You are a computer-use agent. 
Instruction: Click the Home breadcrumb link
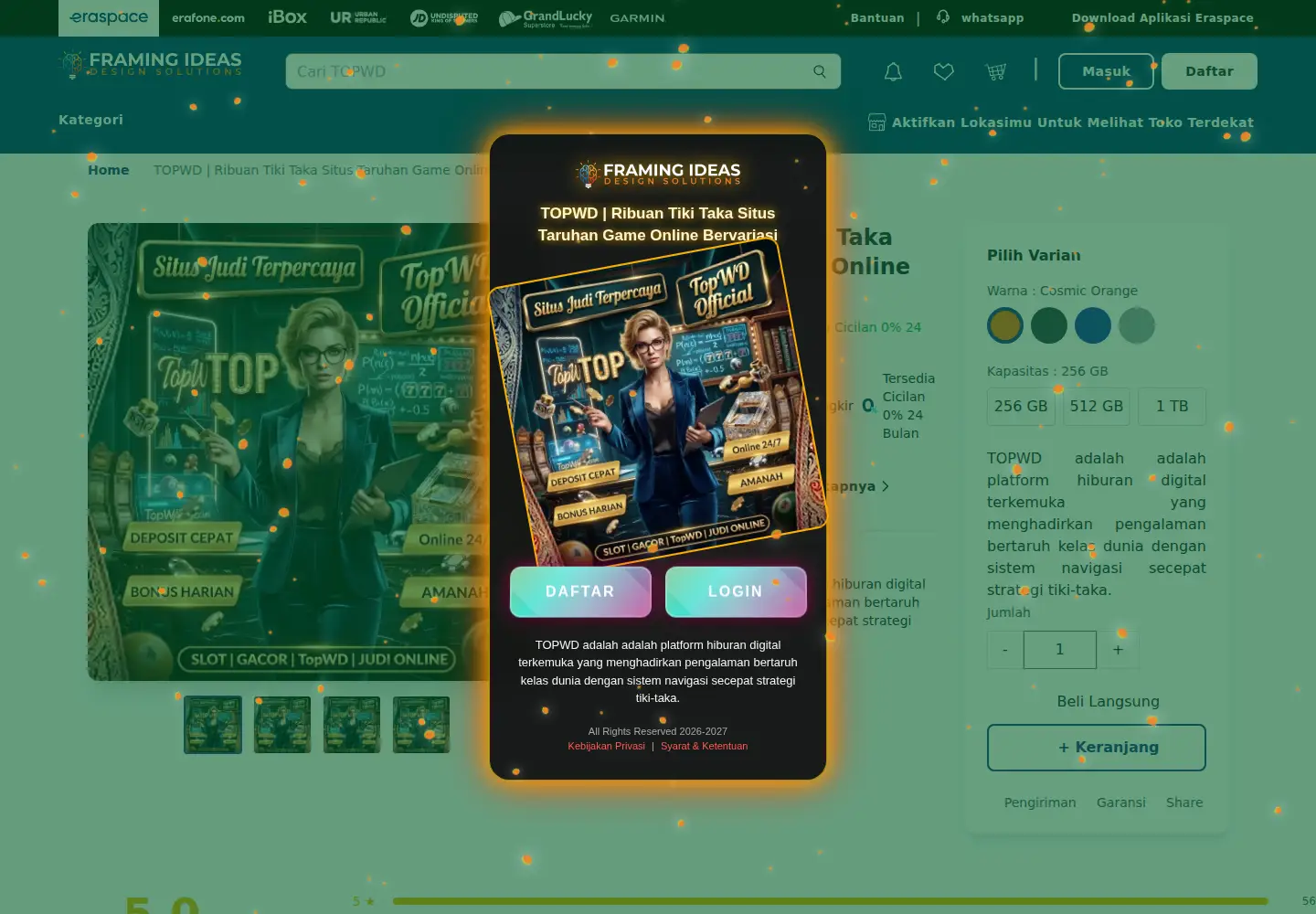point(109,170)
